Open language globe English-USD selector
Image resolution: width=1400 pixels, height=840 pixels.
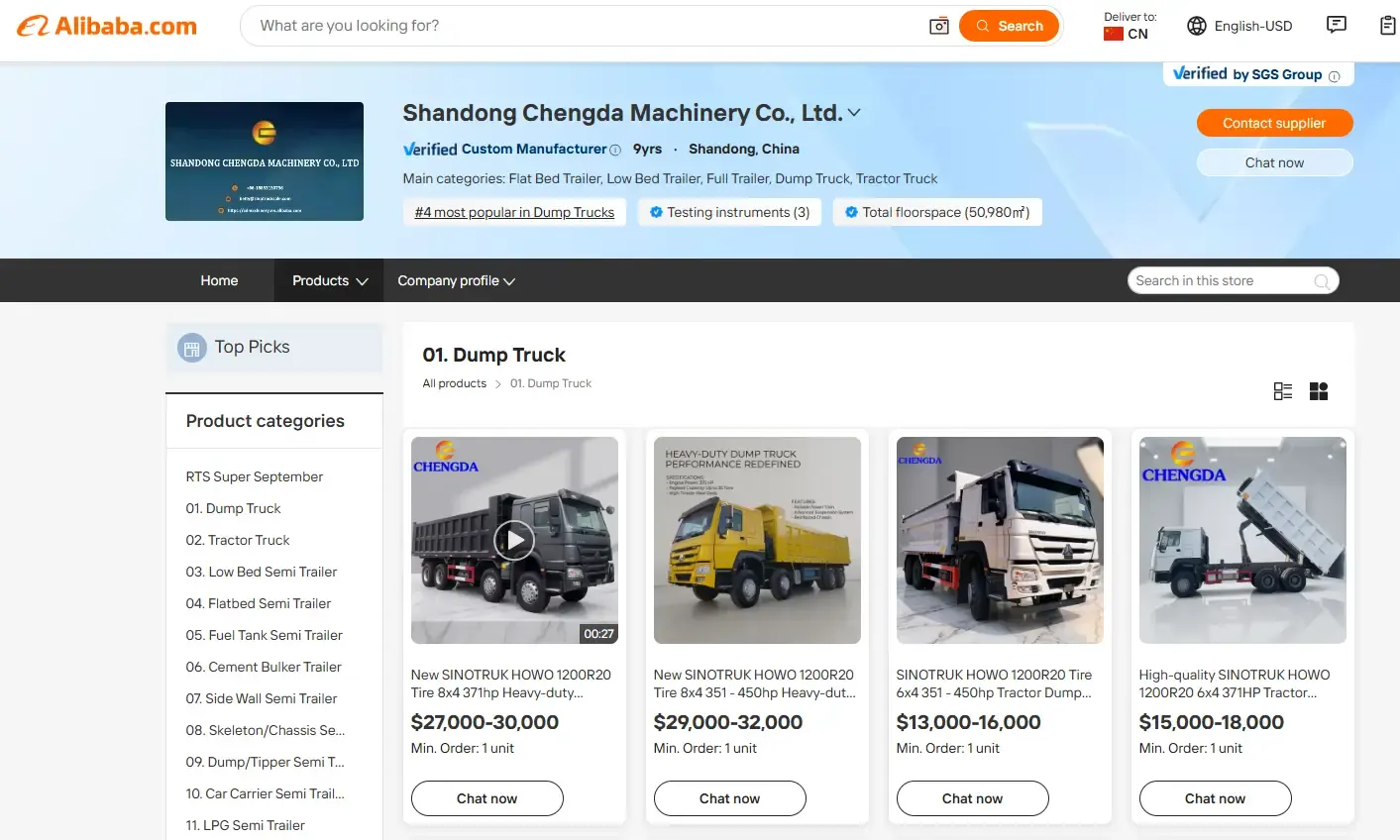[x=1239, y=26]
